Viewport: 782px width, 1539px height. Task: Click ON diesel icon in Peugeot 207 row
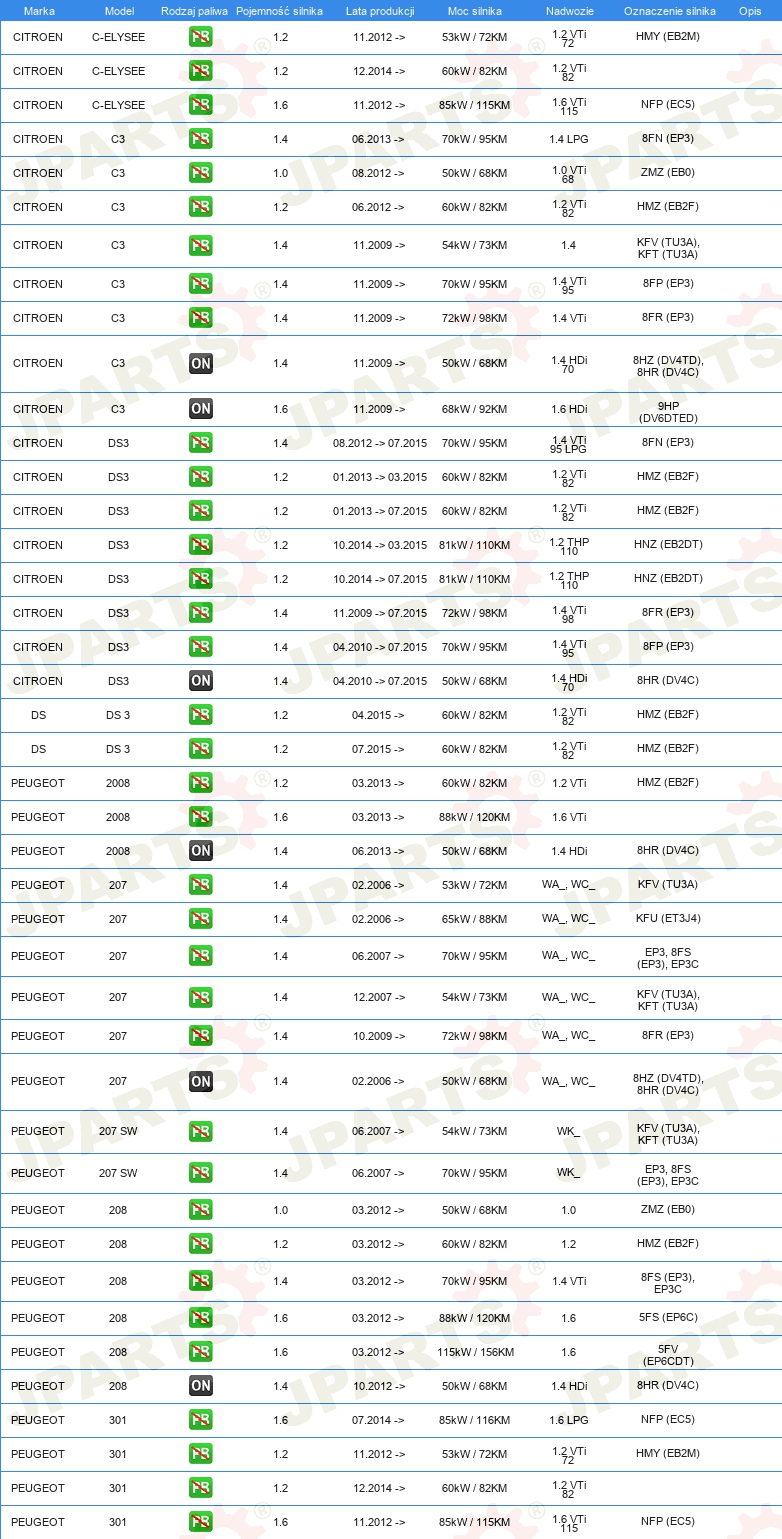point(200,1081)
